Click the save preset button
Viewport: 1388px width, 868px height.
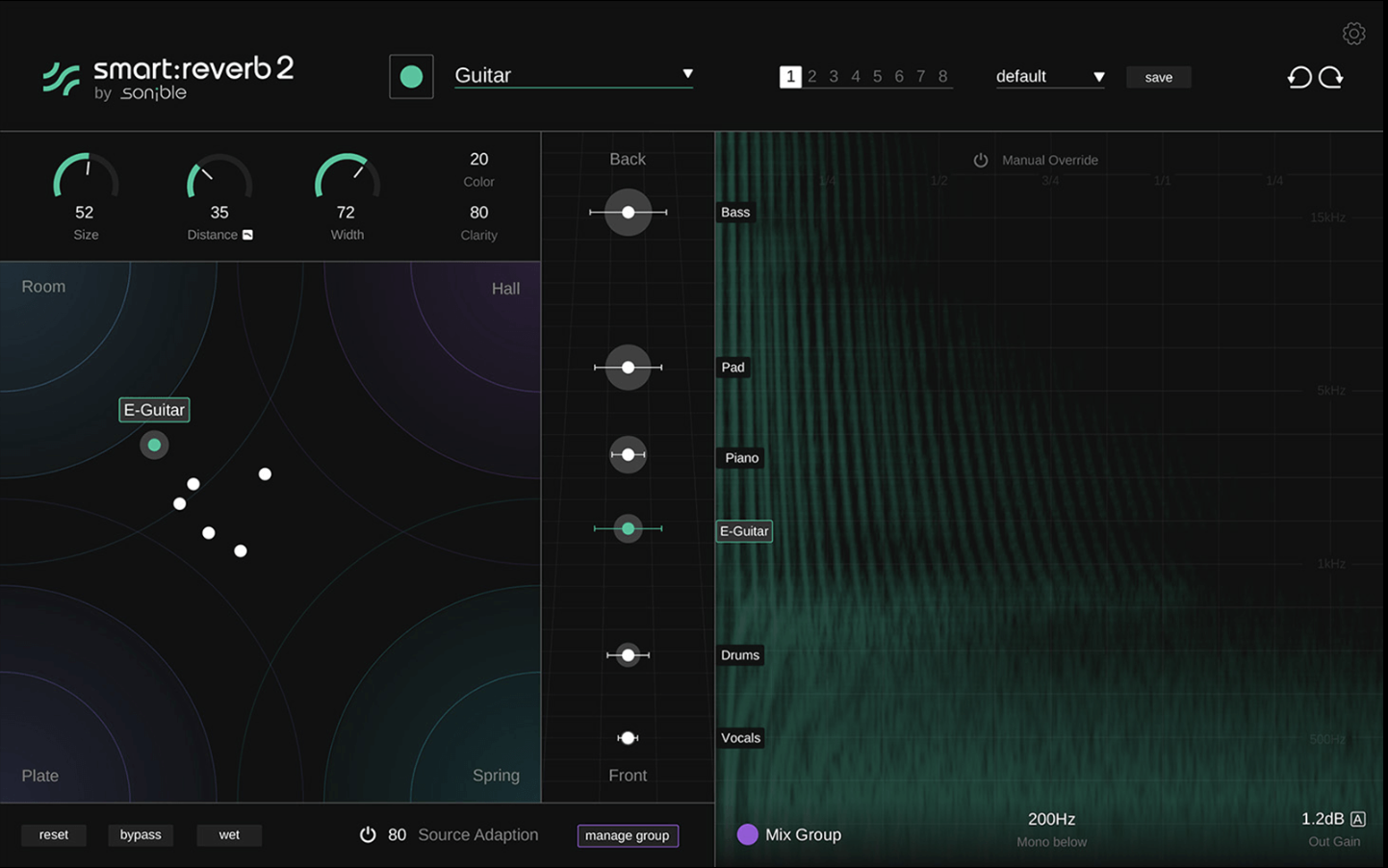tap(1158, 76)
